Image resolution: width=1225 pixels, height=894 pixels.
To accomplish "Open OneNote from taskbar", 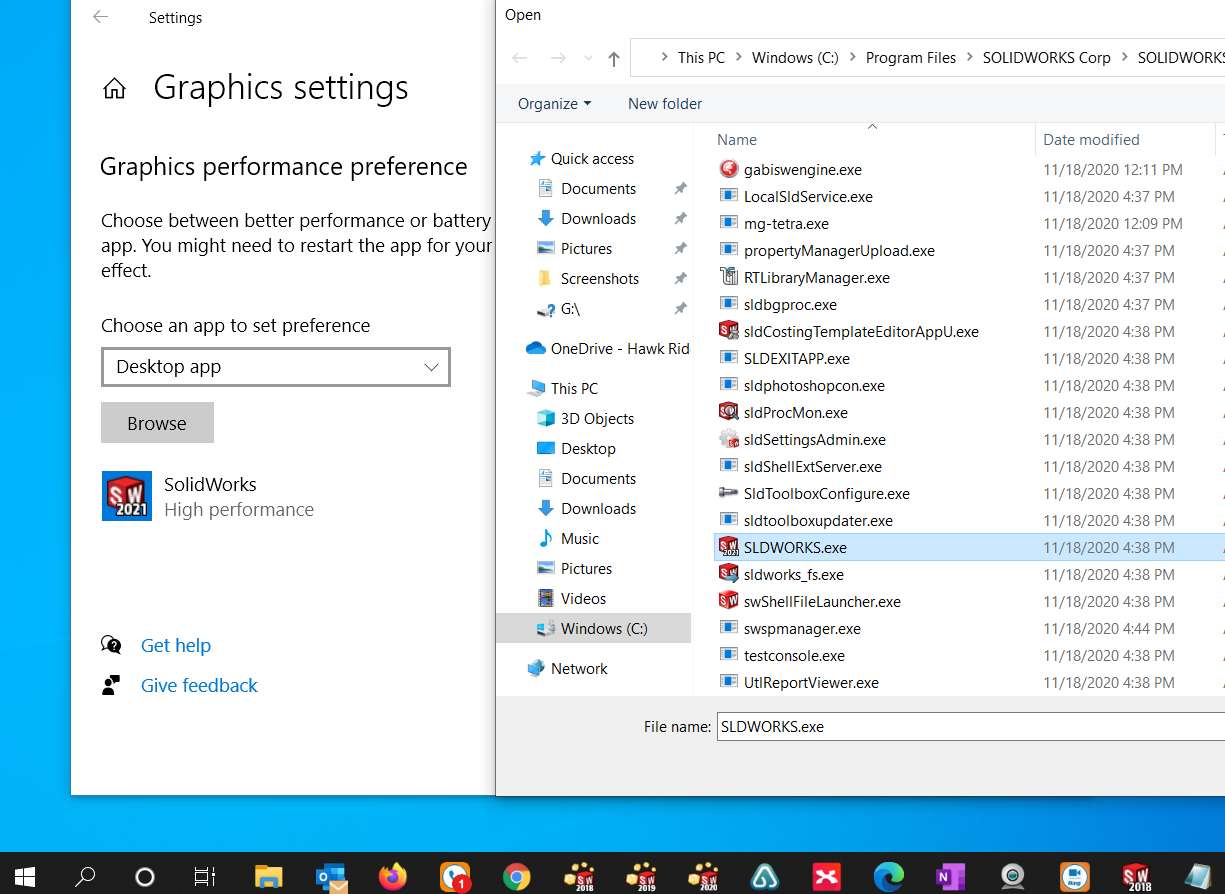I will click(950, 877).
